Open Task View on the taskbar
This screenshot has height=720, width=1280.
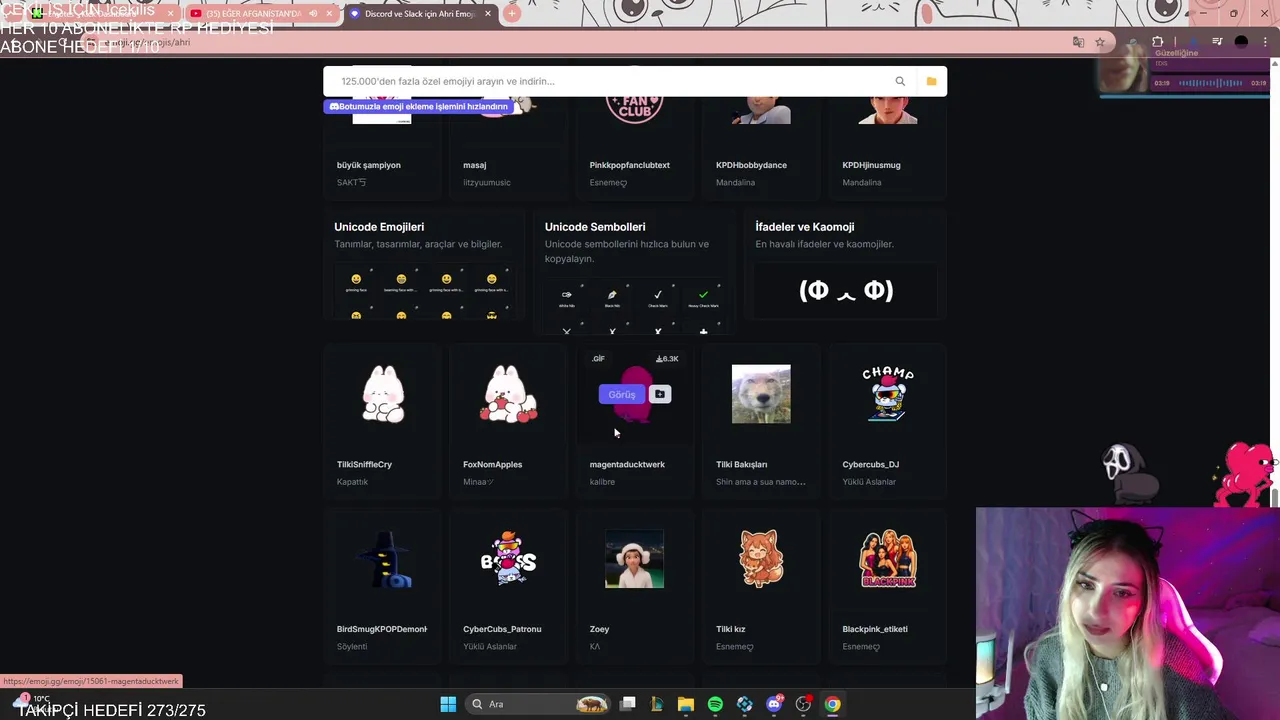pyautogui.click(x=627, y=704)
